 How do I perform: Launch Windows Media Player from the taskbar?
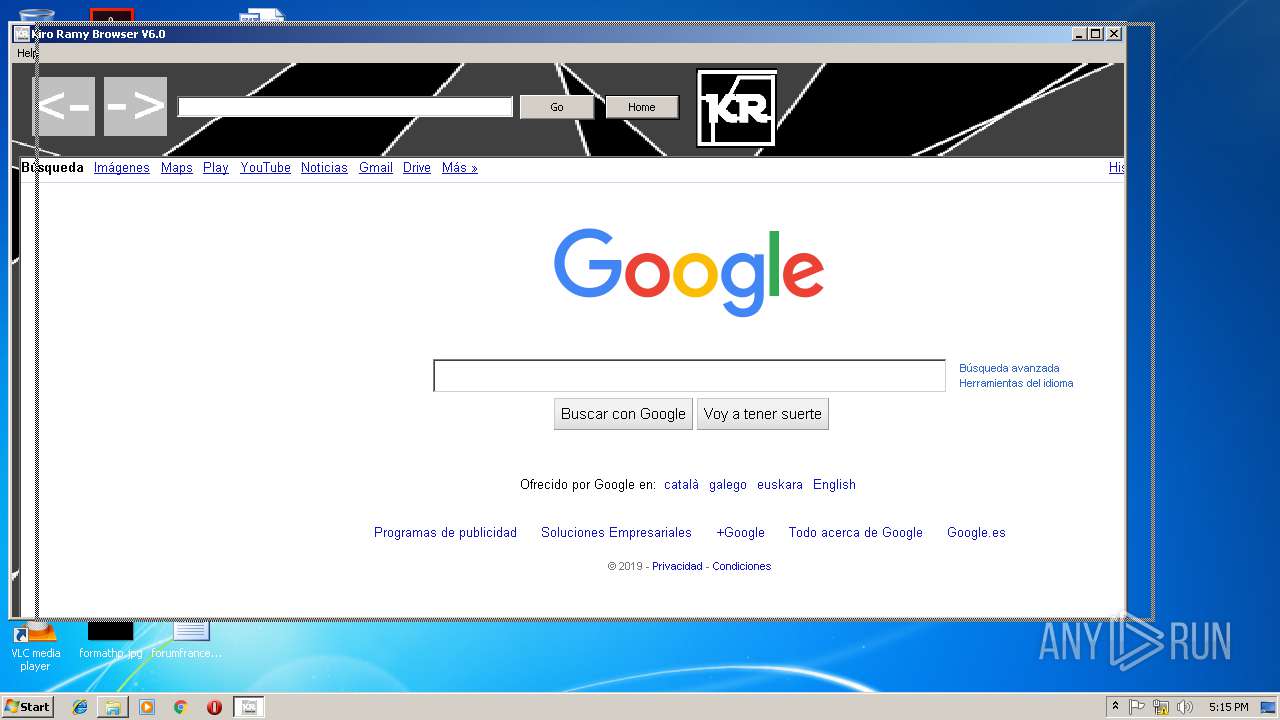(x=147, y=707)
